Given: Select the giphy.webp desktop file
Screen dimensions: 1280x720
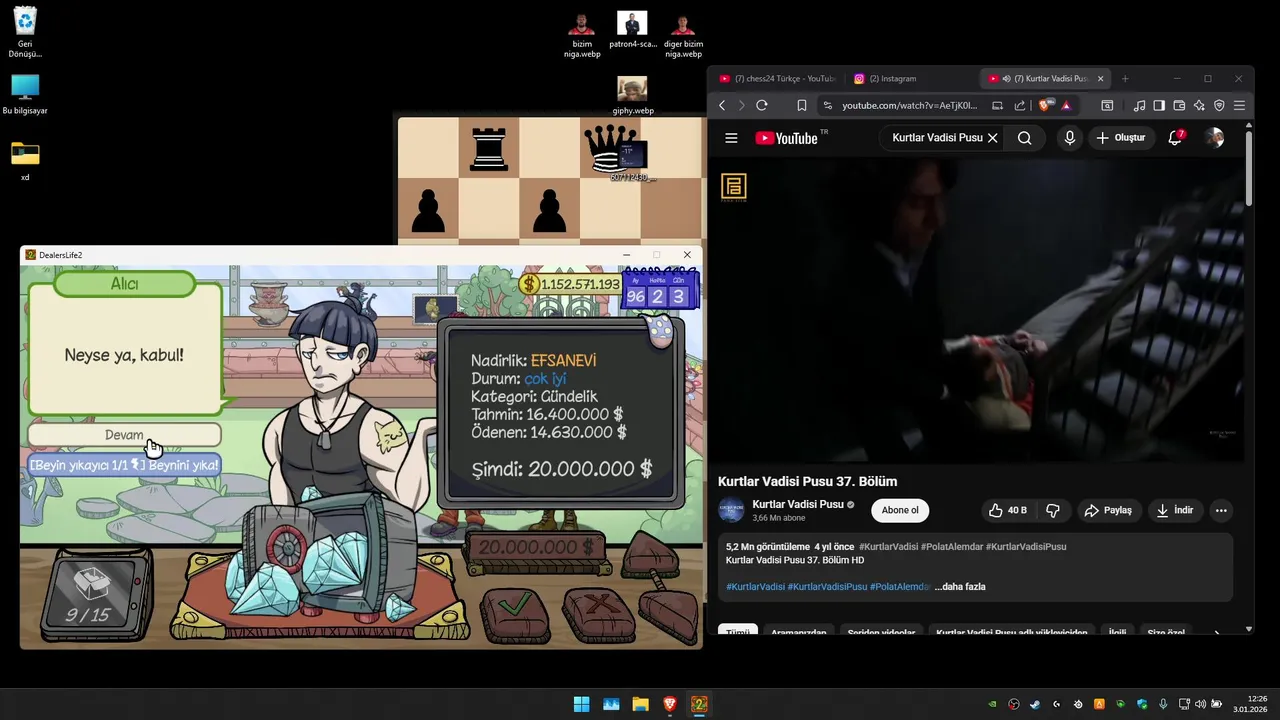Looking at the screenshot, I should point(632,96).
